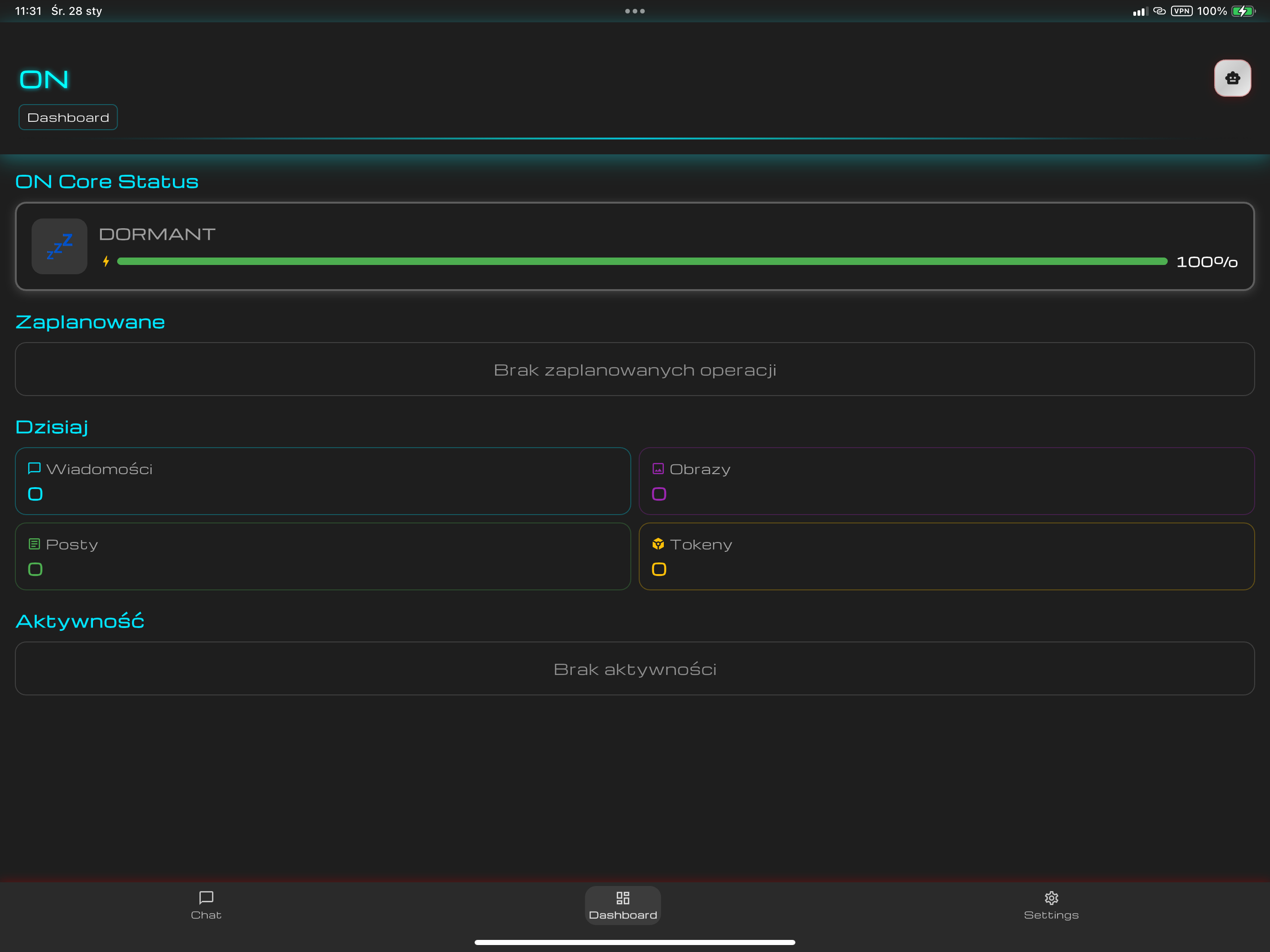Click the Obrazy count value 0
Viewport: 1270px width, 952px height.
click(659, 494)
